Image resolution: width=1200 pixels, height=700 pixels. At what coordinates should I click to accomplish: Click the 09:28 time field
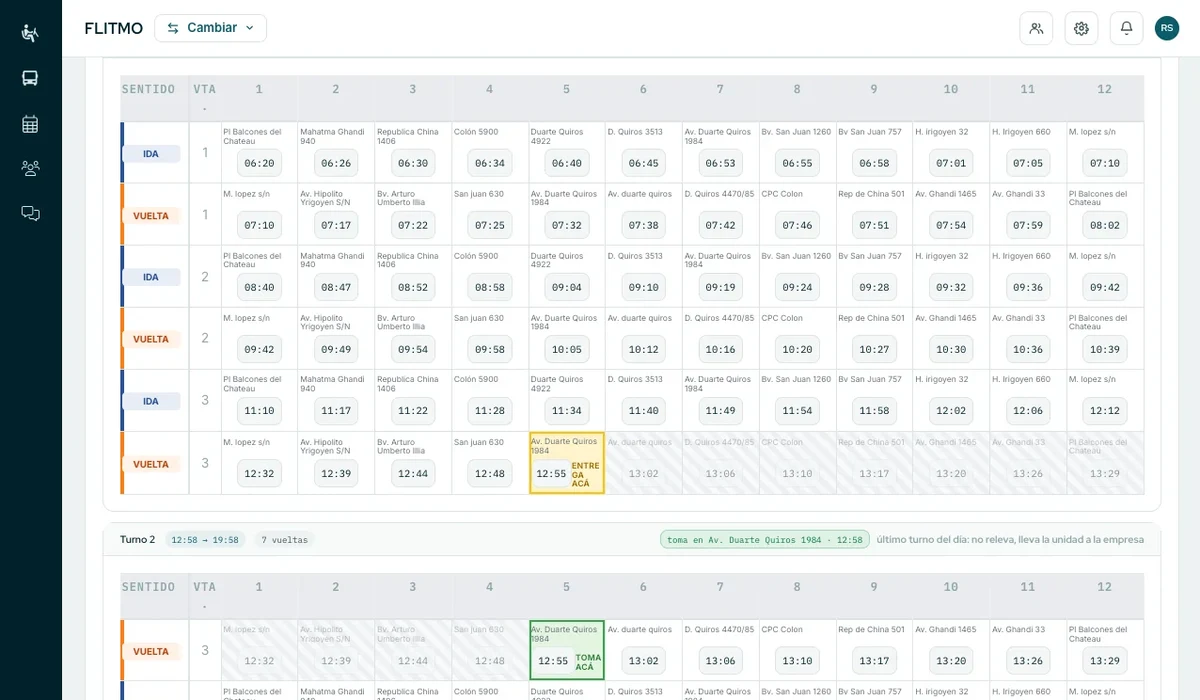click(874, 287)
